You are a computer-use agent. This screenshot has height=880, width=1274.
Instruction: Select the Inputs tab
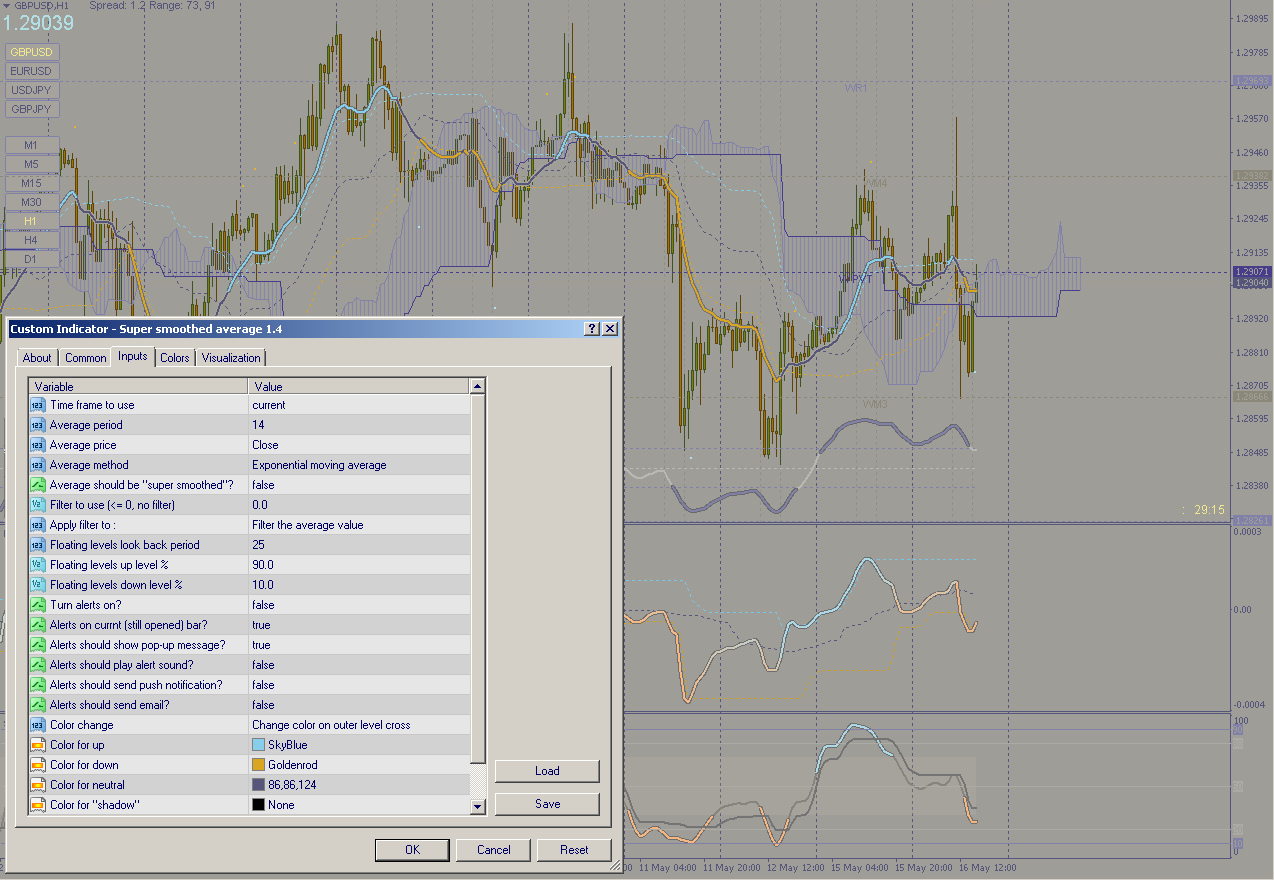[x=132, y=356]
